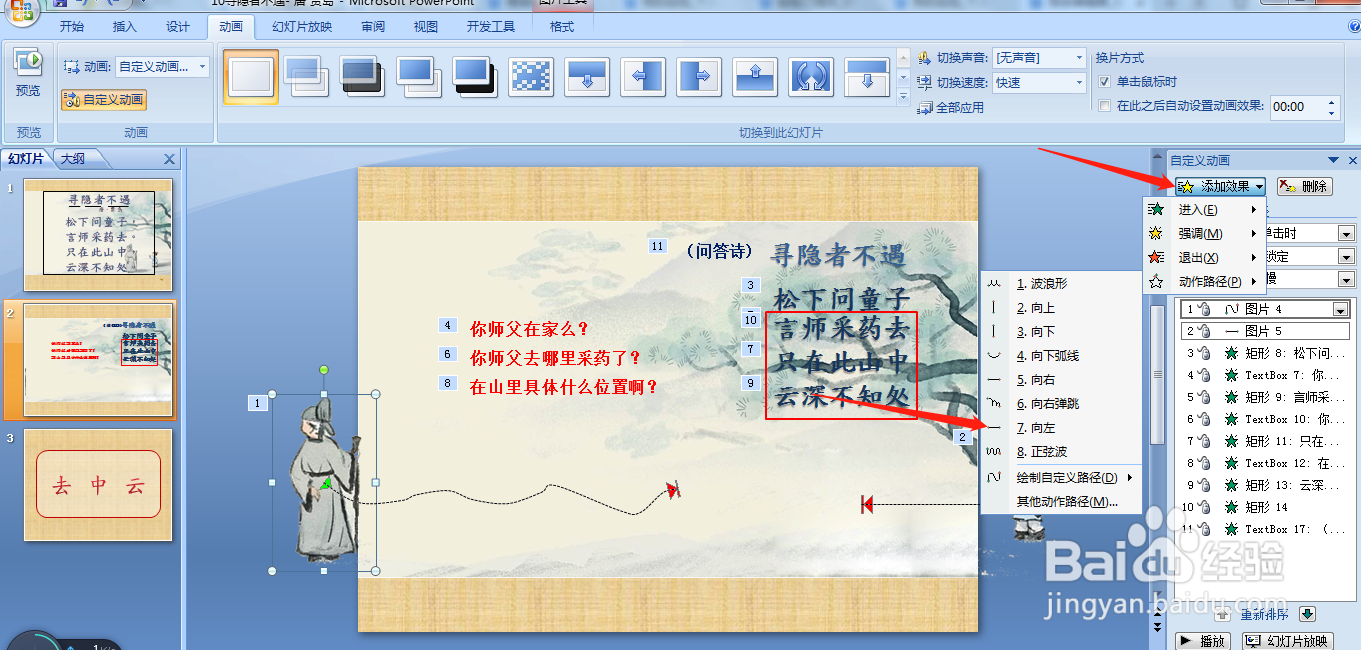Click the 预览 preview icon
1361x650 pixels.
click(x=28, y=62)
